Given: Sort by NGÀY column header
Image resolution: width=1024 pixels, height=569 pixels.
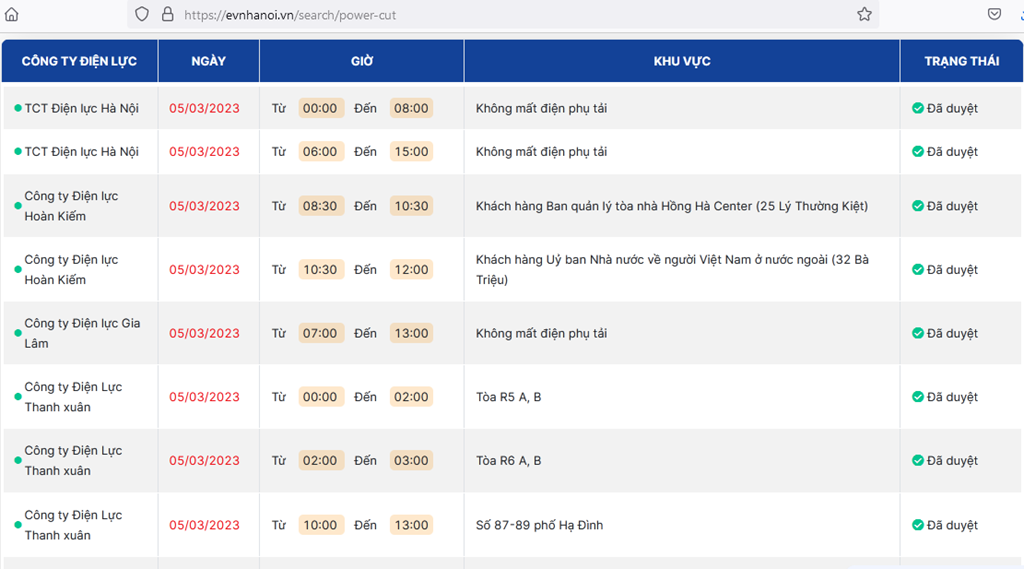Looking at the screenshot, I should click(x=208, y=61).
